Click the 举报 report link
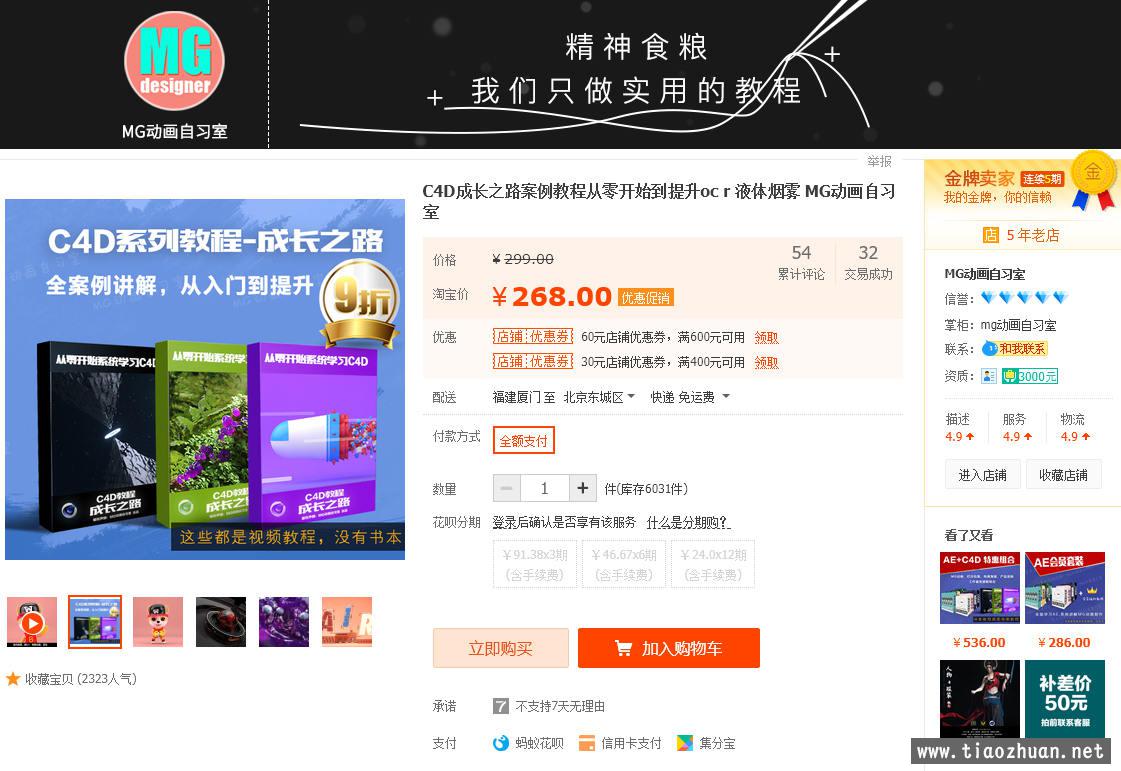 [879, 161]
